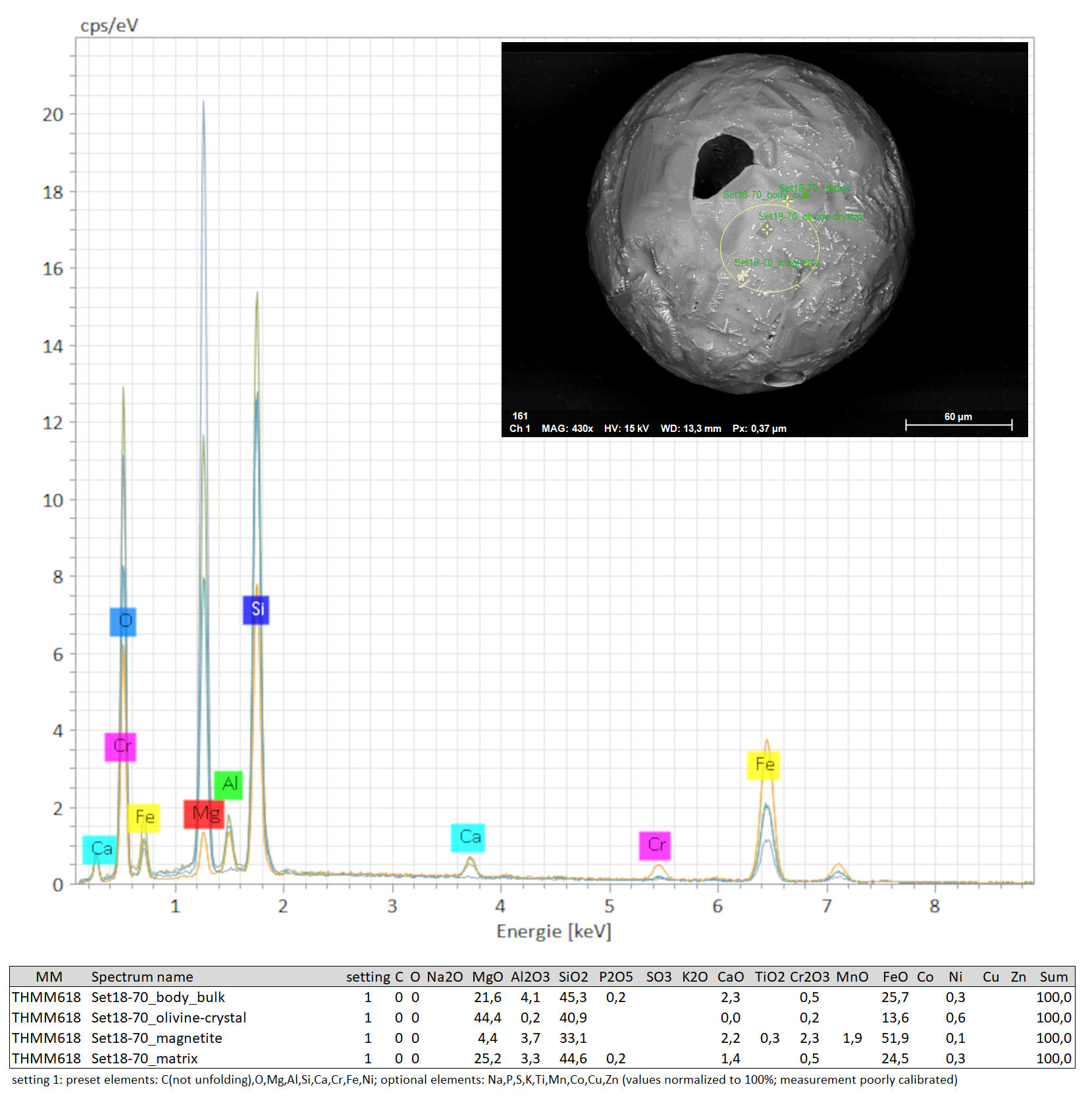Click the yellow Fe label below 1 keV
Viewport: 1092px width, 1114px height.
coord(143,818)
